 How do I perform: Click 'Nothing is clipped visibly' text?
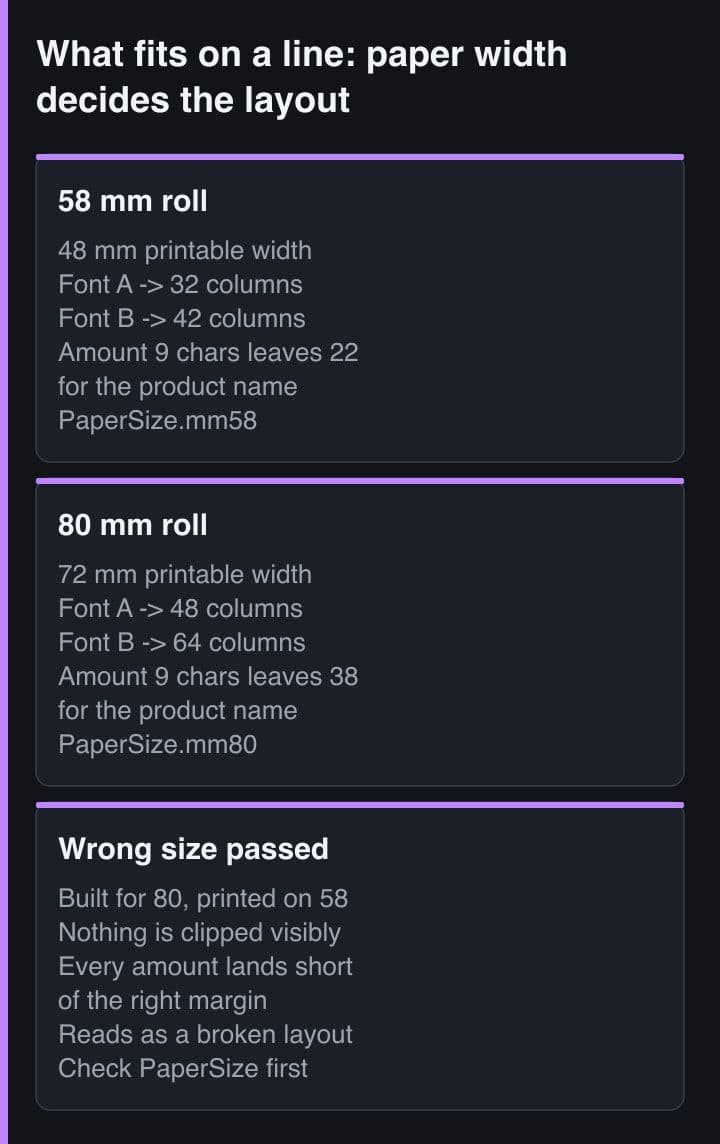pyautogui.click(x=199, y=932)
